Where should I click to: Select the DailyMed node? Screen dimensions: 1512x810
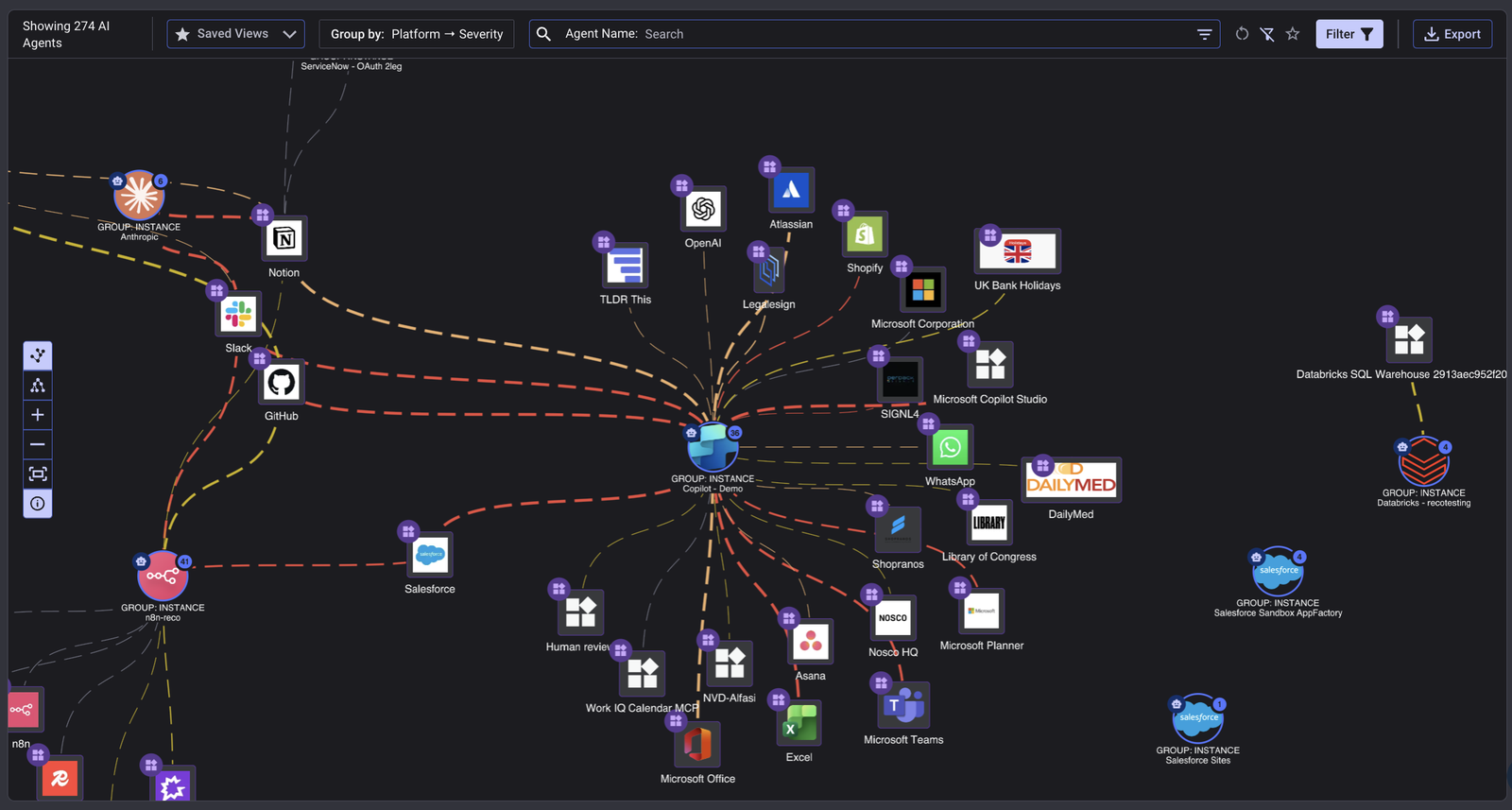click(x=1071, y=481)
